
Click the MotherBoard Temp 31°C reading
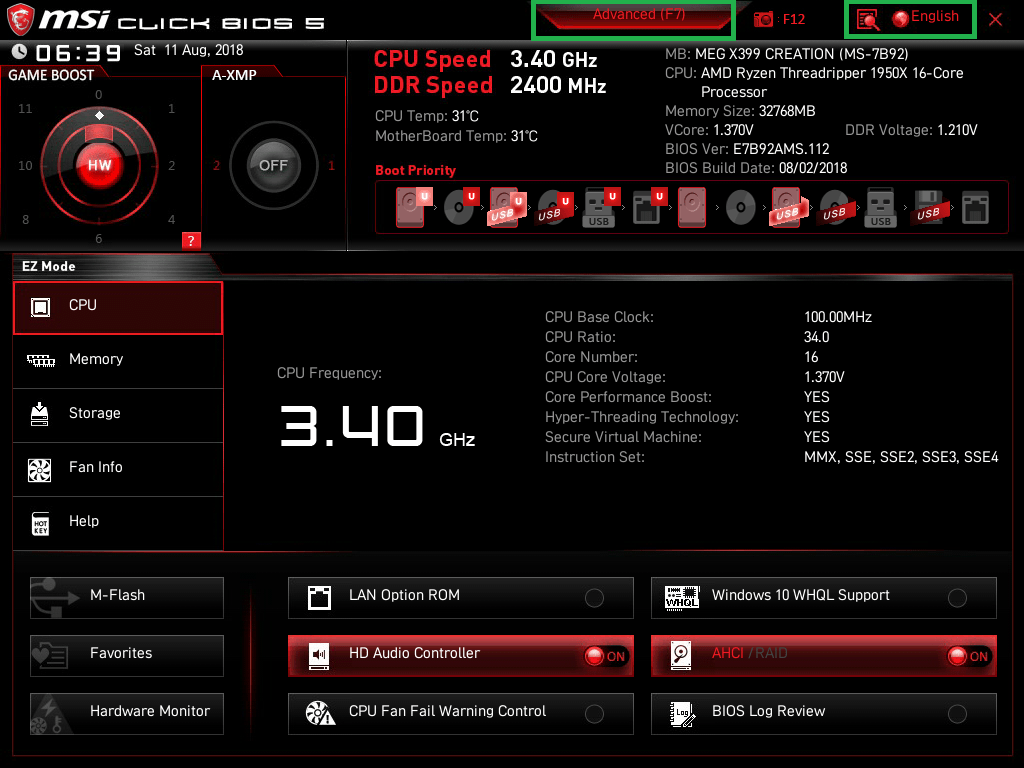(456, 136)
